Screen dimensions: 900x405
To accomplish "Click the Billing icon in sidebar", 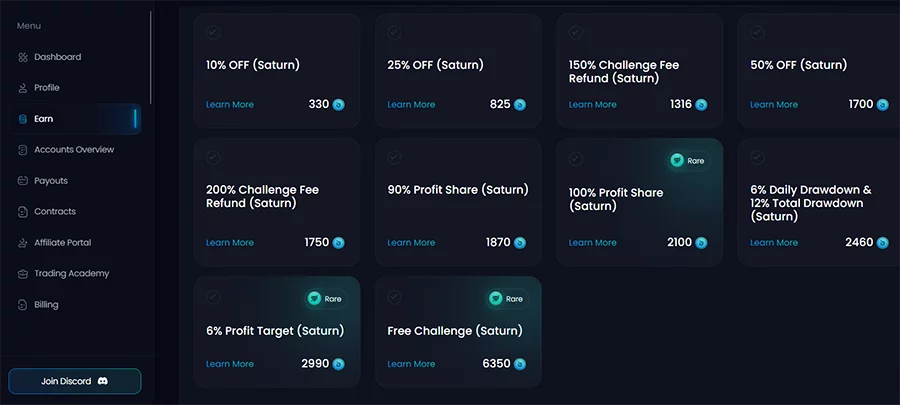I will click(x=22, y=305).
